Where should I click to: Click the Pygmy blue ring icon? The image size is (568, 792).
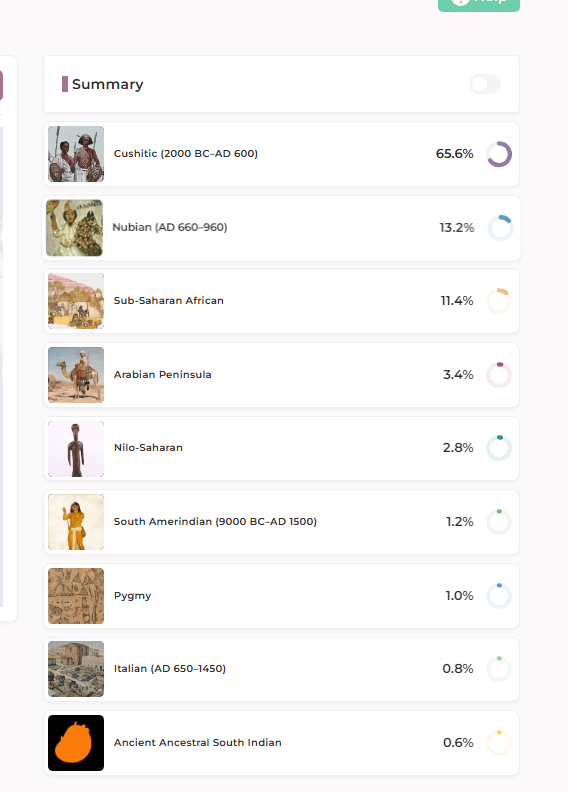(499, 596)
